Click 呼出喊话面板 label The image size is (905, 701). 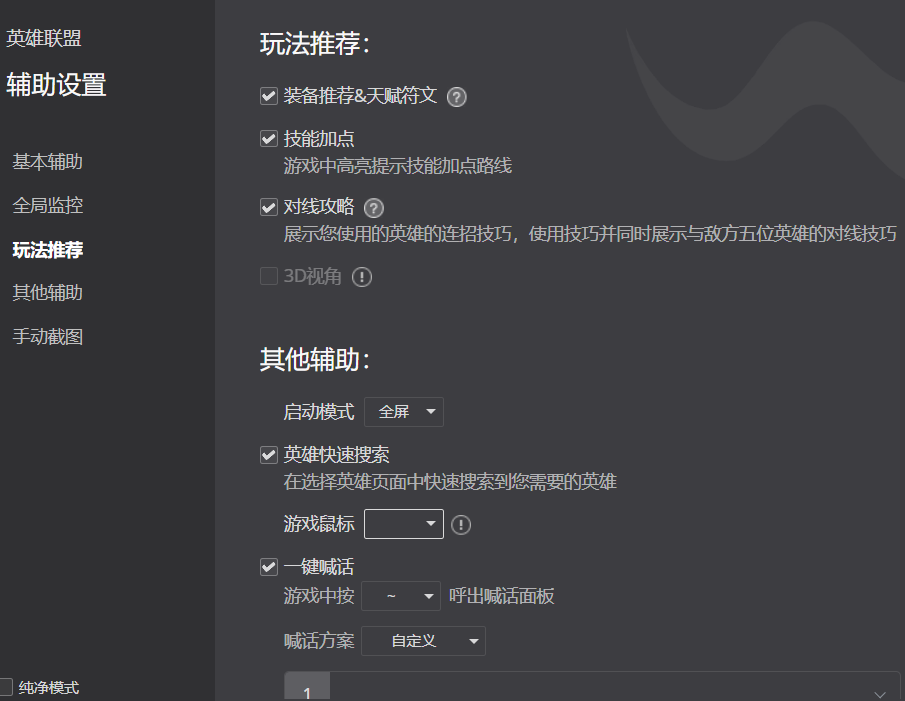pos(502,596)
